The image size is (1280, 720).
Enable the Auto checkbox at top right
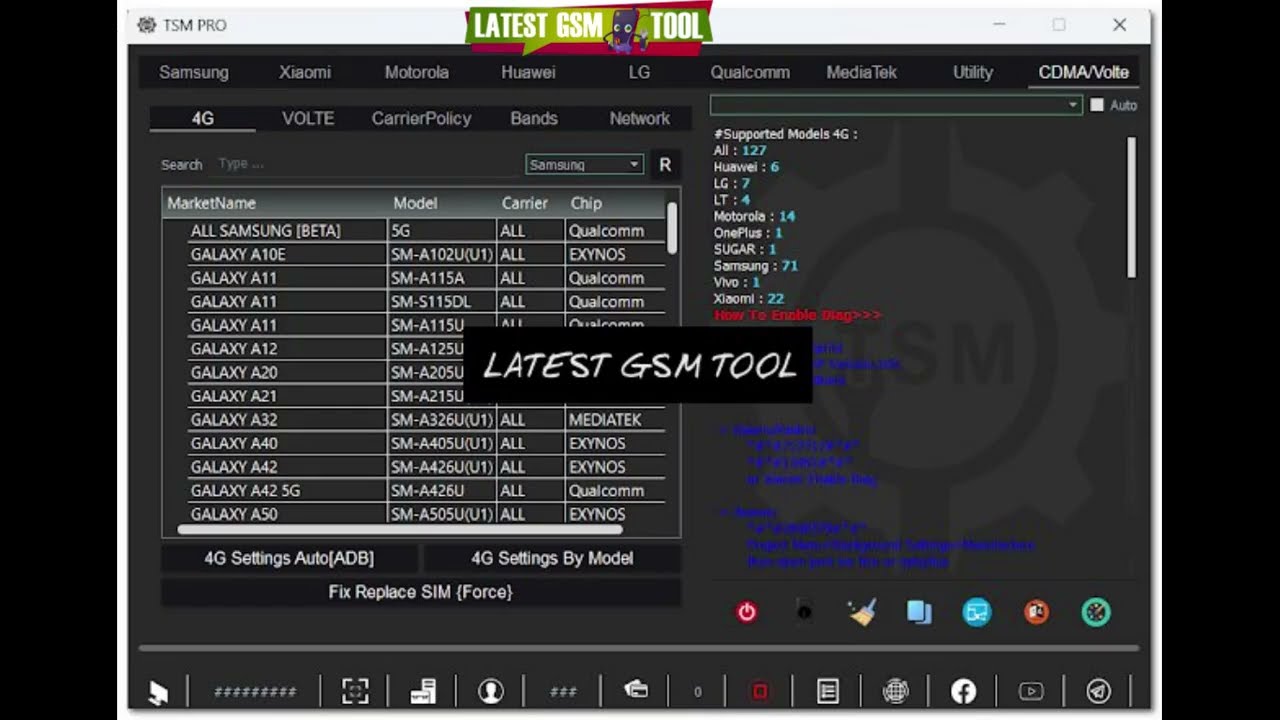click(x=1097, y=105)
